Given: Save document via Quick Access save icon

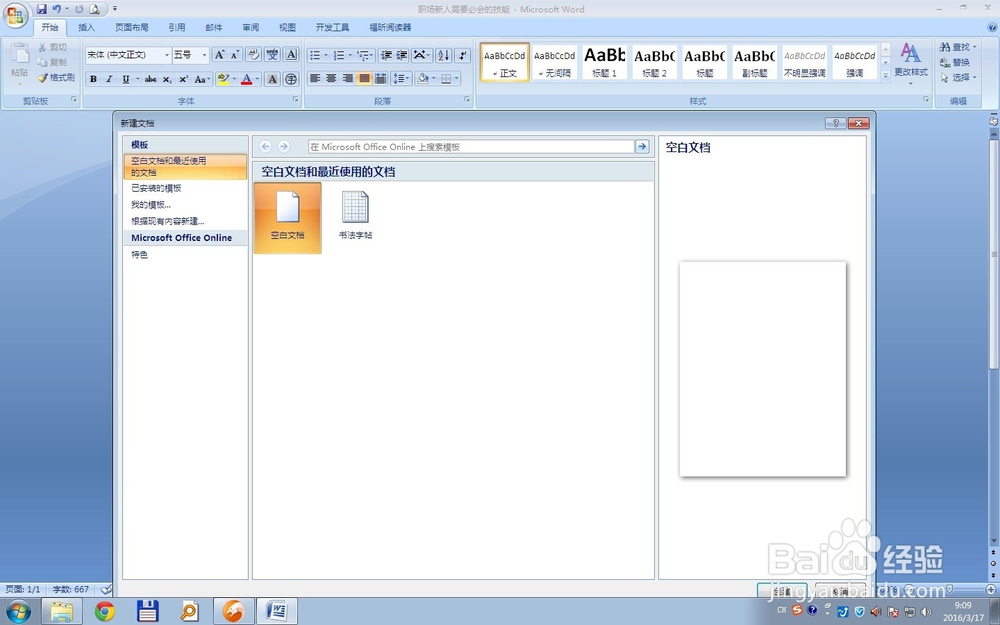Looking at the screenshot, I should [41, 9].
